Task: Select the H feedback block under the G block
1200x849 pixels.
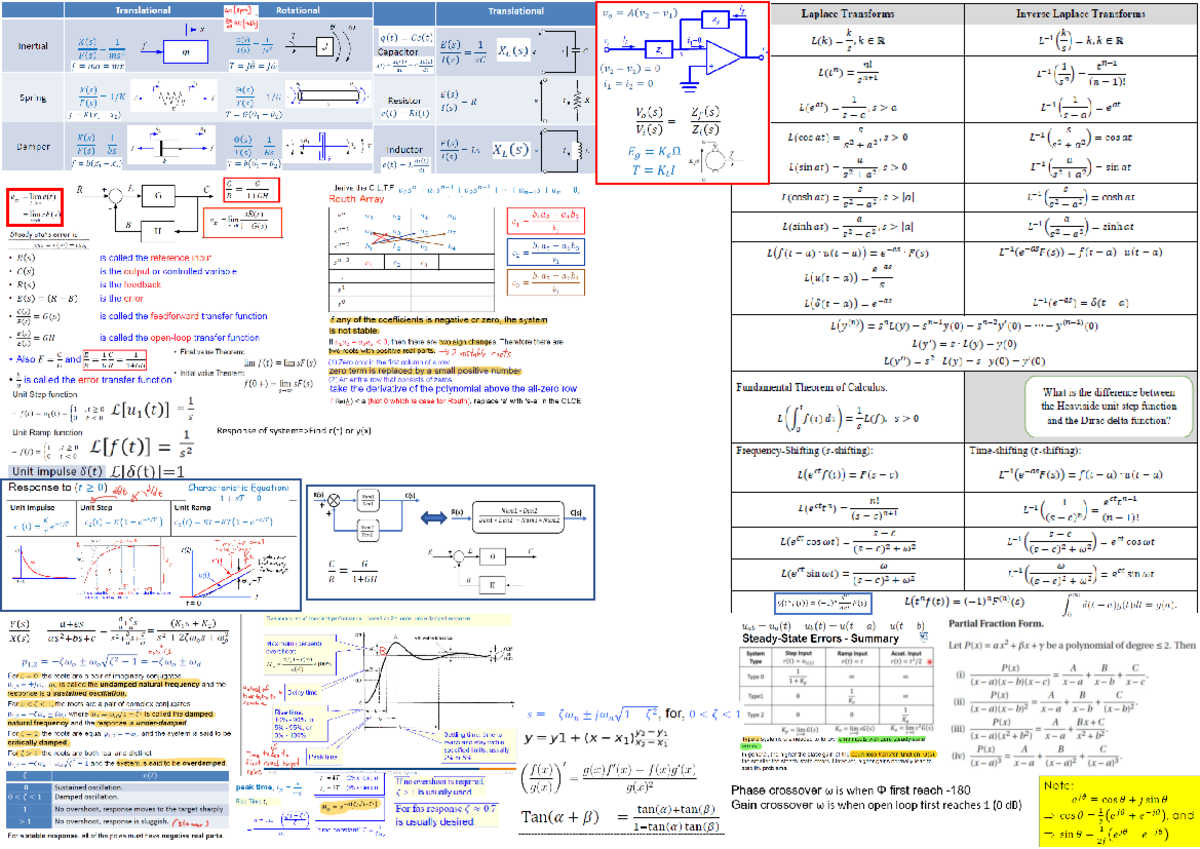Action: (159, 231)
